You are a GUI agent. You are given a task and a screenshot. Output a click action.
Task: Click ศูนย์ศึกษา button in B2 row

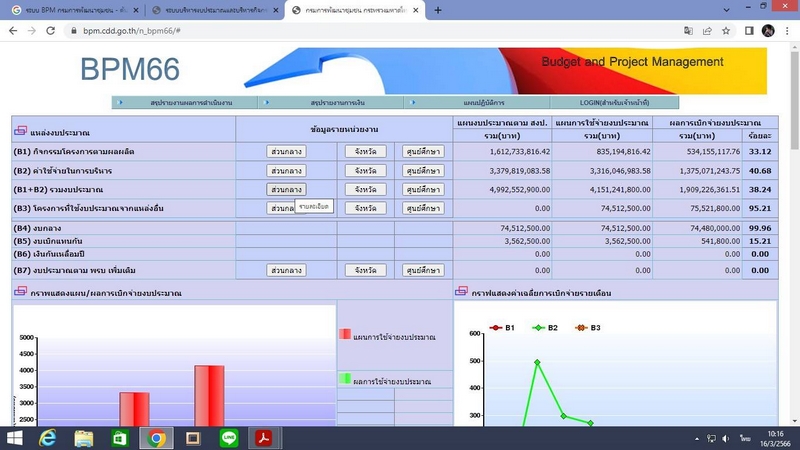[423, 170]
